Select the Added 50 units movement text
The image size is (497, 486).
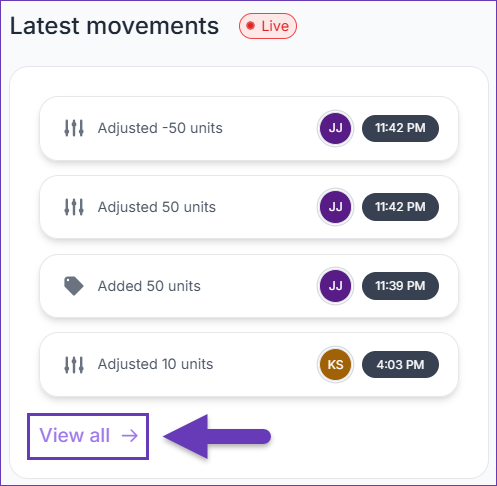tap(149, 286)
